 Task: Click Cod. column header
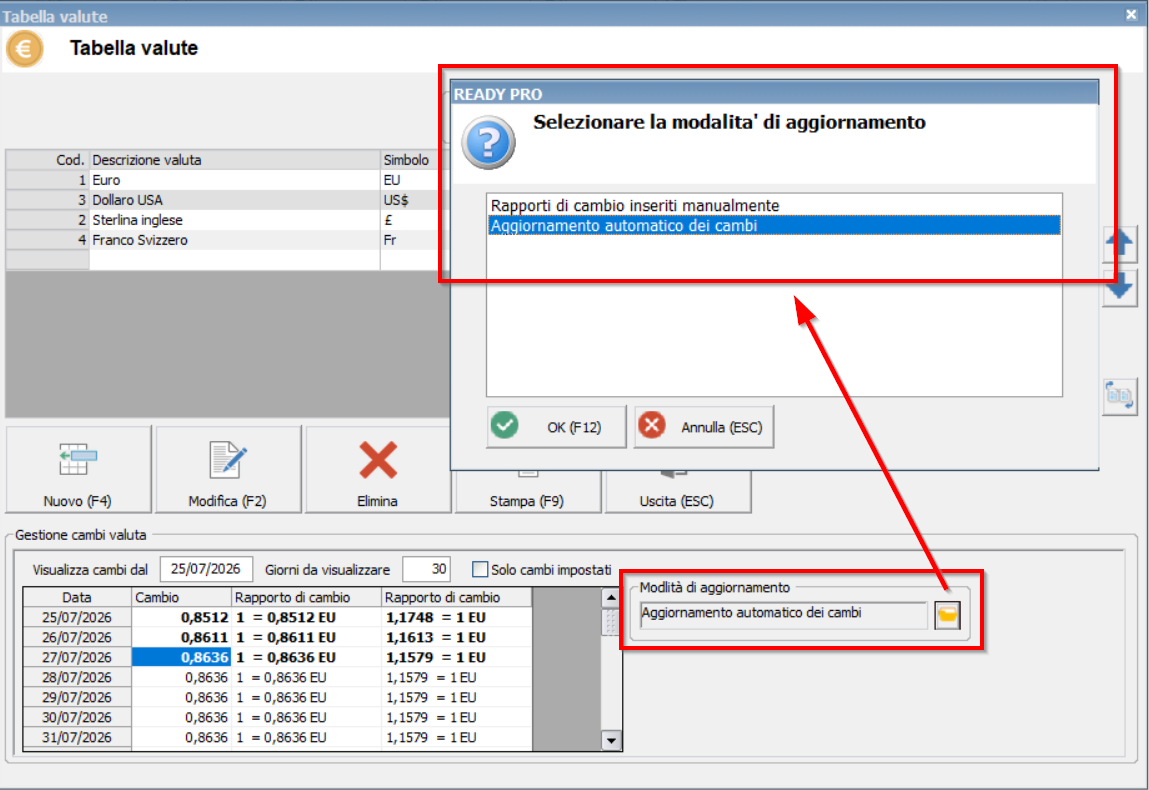tap(48, 160)
